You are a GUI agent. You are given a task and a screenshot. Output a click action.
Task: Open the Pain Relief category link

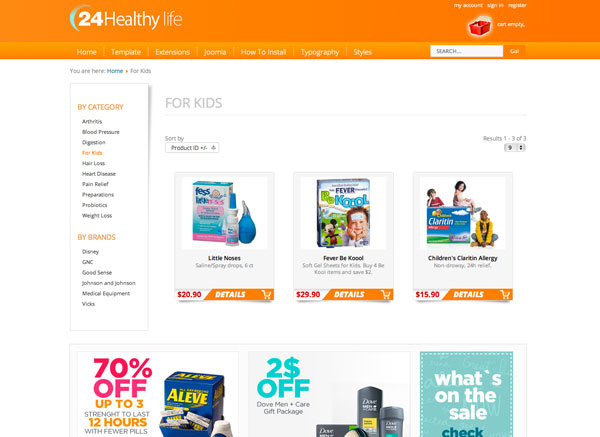[x=95, y=184]
